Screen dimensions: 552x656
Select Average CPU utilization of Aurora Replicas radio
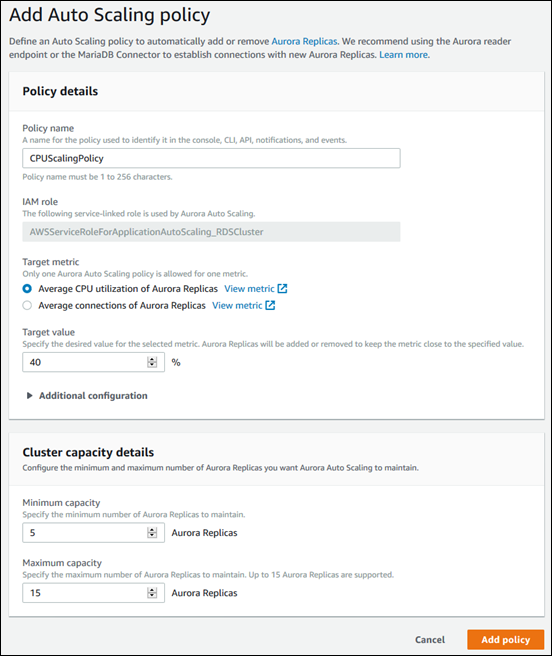[x=27, y=289]
